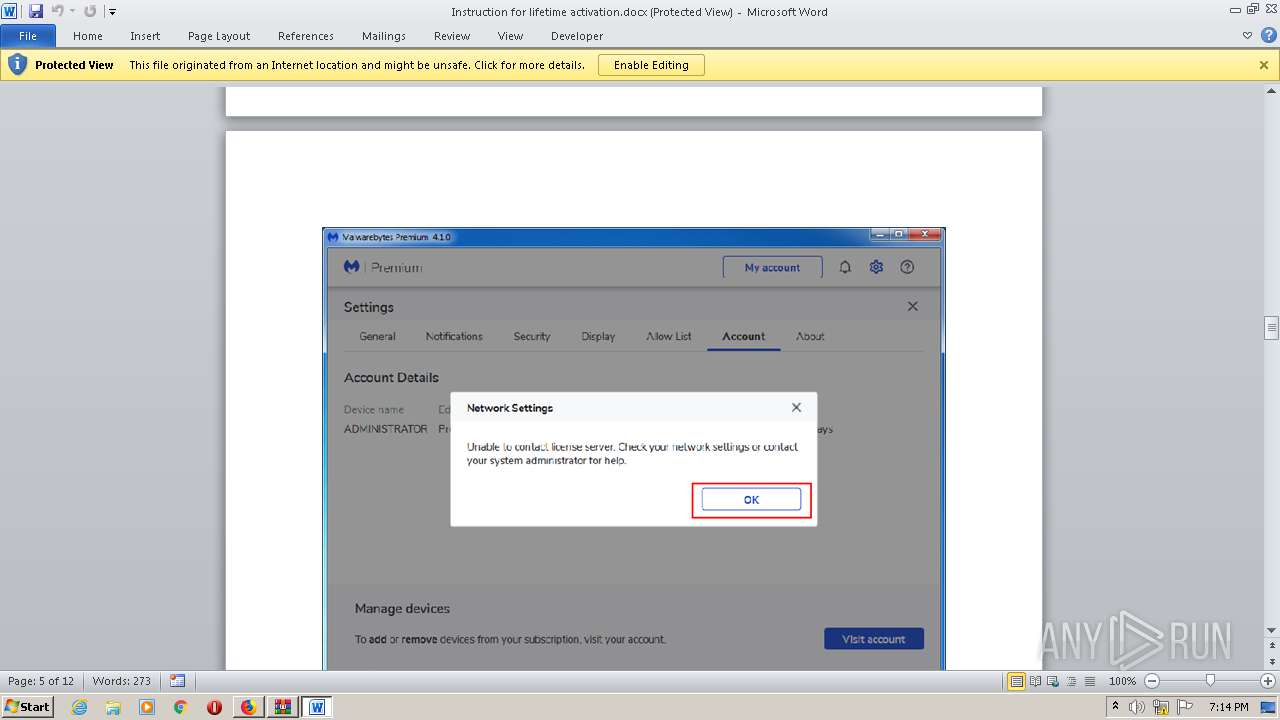This screenshot has width=1280, height=720.
Task: Click the 'Protected View' label in message bar
Action: pyautogui.click(x=74, y=65)
